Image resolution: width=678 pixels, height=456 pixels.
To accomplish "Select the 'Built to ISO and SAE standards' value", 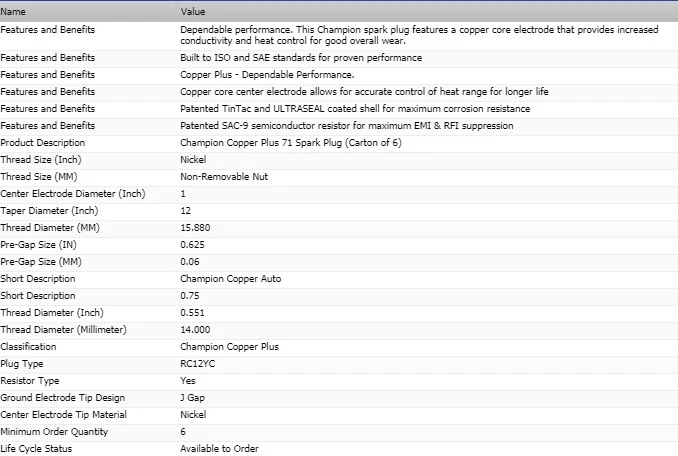I will pos(301,57).
